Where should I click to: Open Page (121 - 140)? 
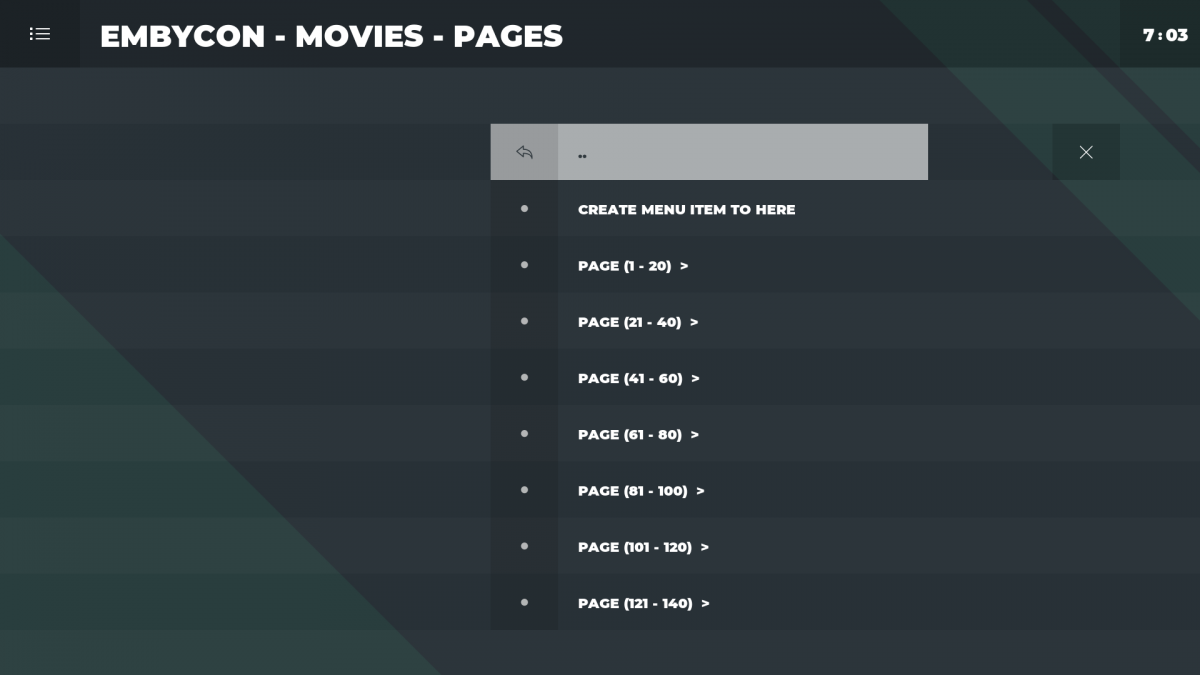point(709,603)
